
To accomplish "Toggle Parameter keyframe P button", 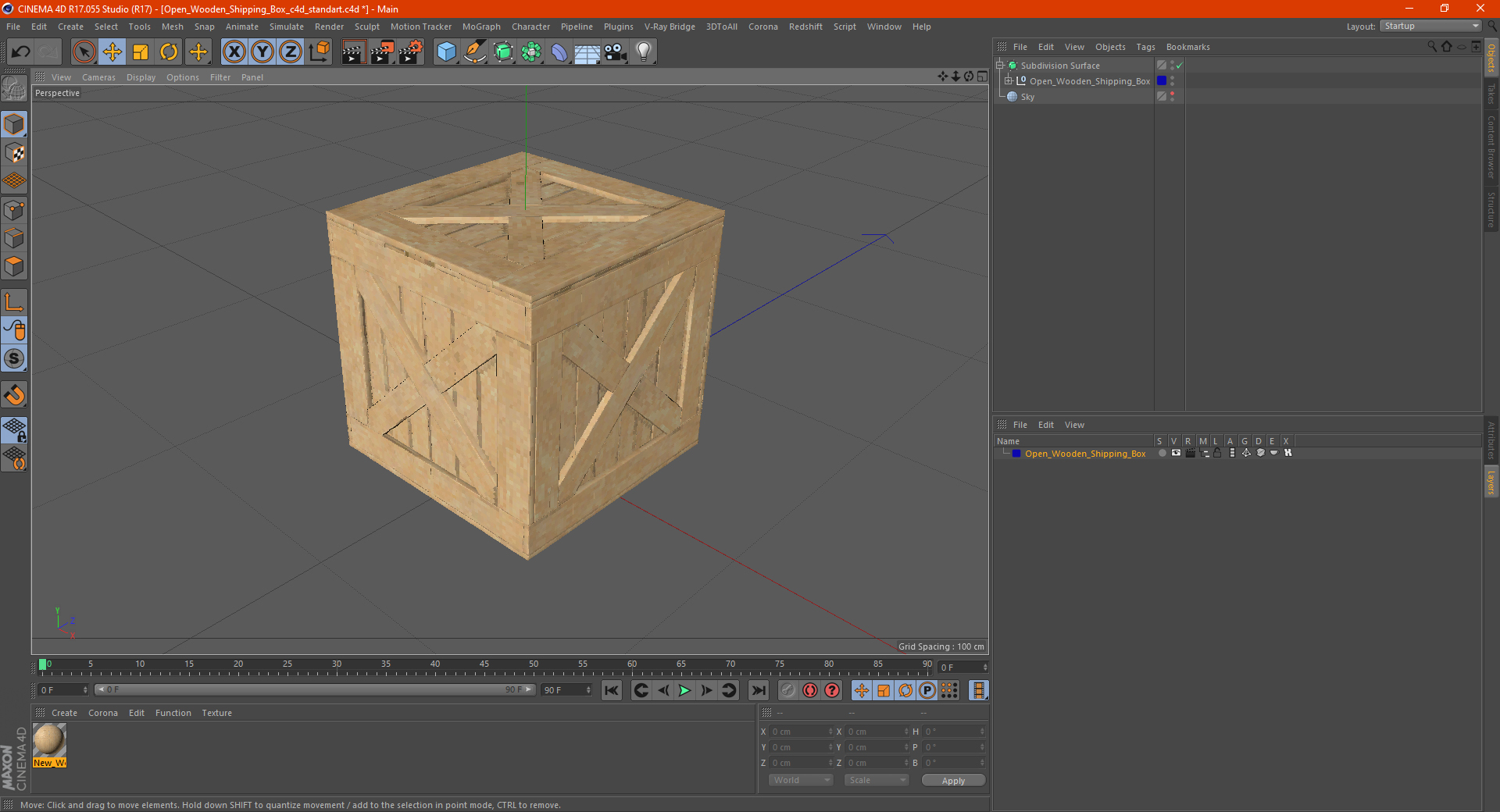I will pyautogui.click(x=927, y=690).
